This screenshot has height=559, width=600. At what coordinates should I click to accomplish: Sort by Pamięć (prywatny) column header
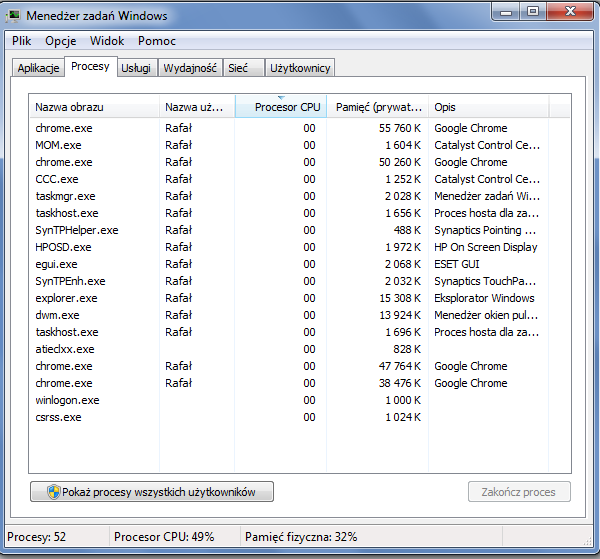click(378, 107)
